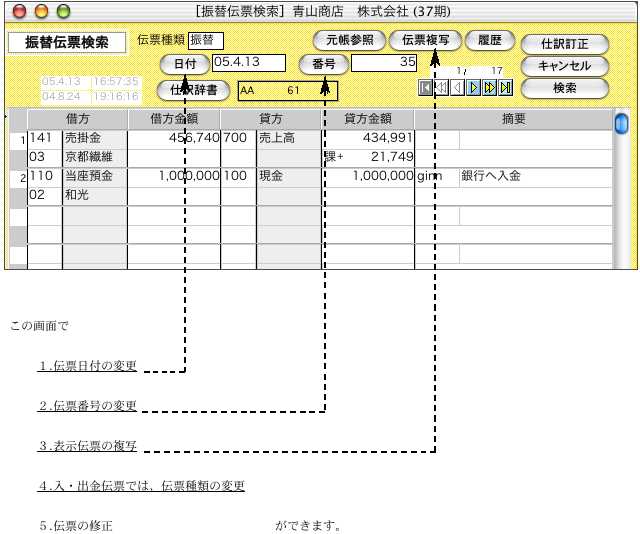Click the date field showing 05.4.13
The image size is (640, 534).
click(249, 63)
